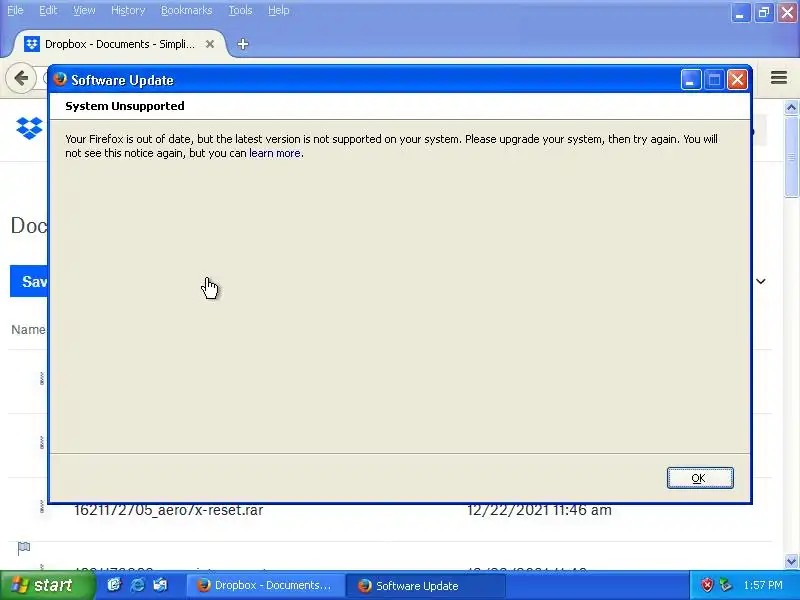Click the vertical scrollbar thumb

coord(791,157)
